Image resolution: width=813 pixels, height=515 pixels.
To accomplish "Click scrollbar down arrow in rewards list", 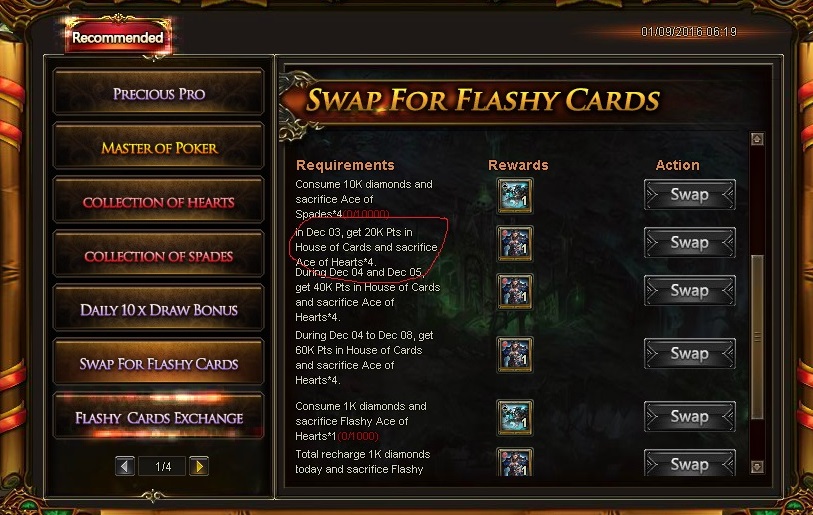I will [x=757, y=467].
